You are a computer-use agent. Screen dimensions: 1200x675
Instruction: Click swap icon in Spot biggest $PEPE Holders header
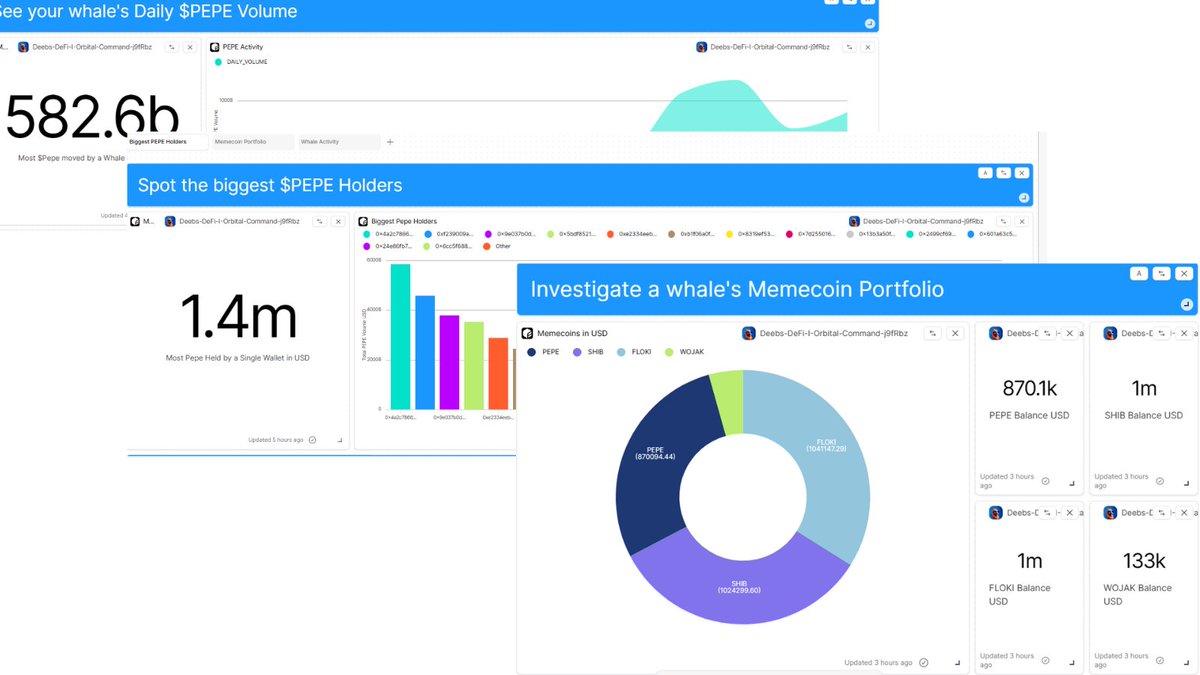[1003, 173]
